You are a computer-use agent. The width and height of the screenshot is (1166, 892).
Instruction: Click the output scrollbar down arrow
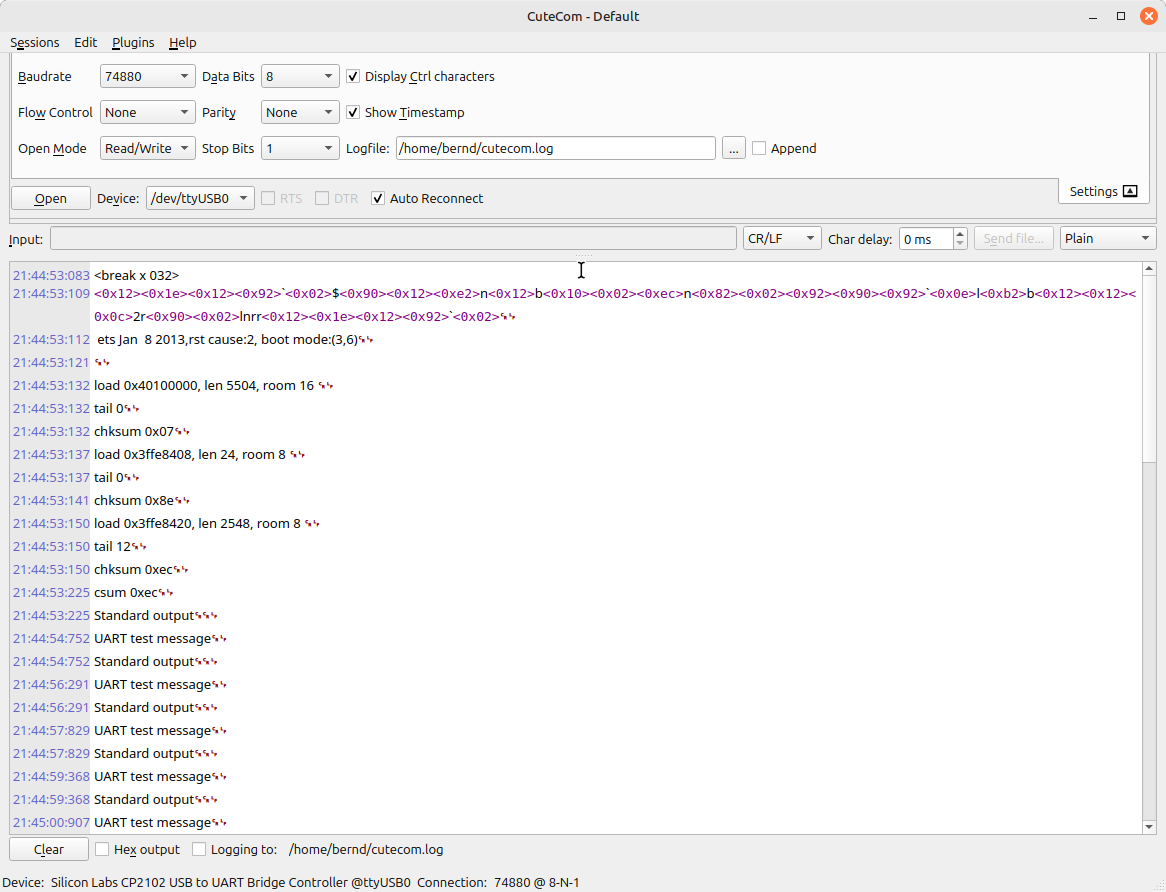(1149, 827)
